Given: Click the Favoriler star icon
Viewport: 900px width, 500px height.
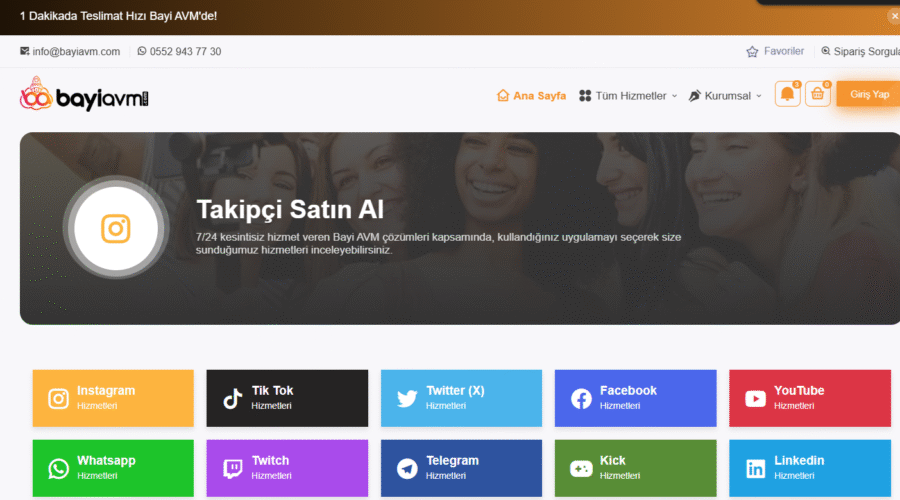Looking at the screenshot, I should coord(752,52).
